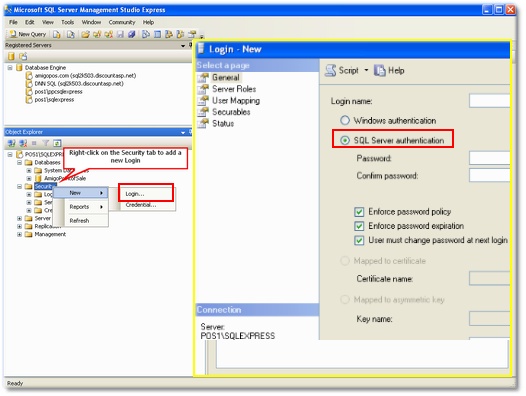This screenshot has width=526, height=396.
Task: Click the Summary window toolbar icon
Action: (157, 34)
